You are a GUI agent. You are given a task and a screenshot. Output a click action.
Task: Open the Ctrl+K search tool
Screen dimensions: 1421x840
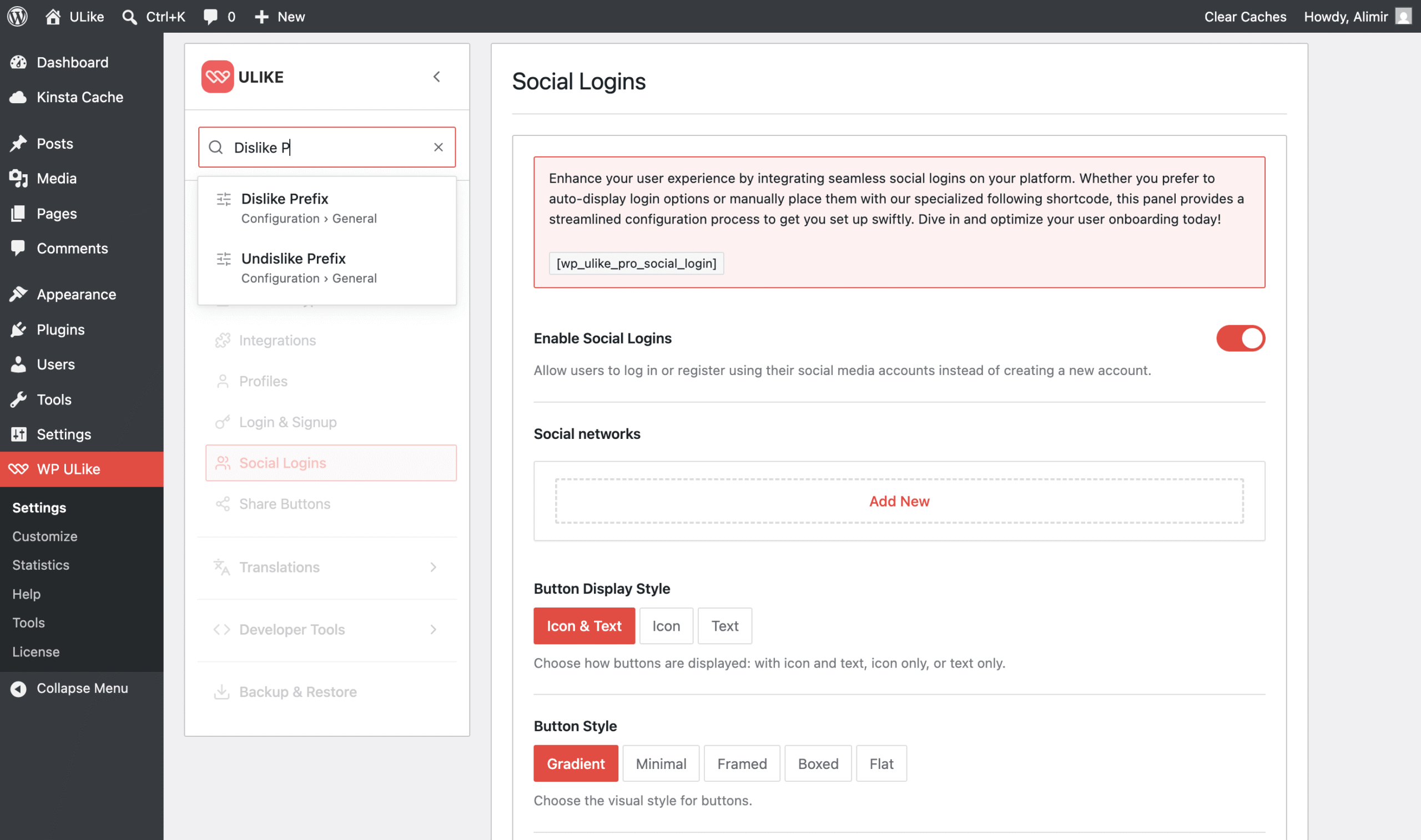(153, 17)
